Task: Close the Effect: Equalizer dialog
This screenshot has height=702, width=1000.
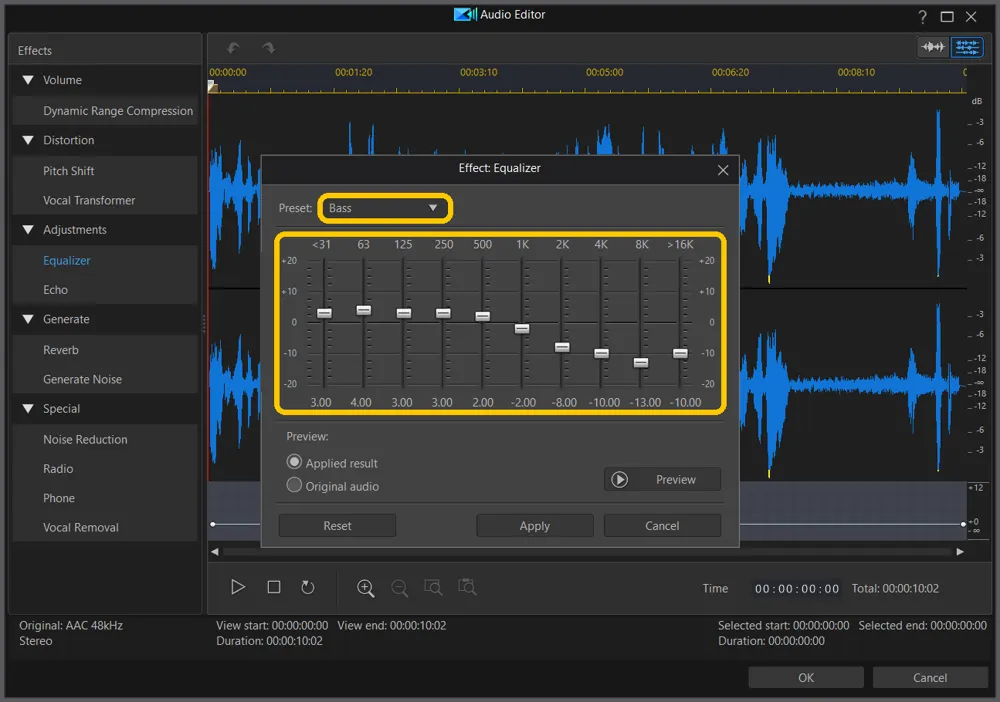Action: (723, 170)
